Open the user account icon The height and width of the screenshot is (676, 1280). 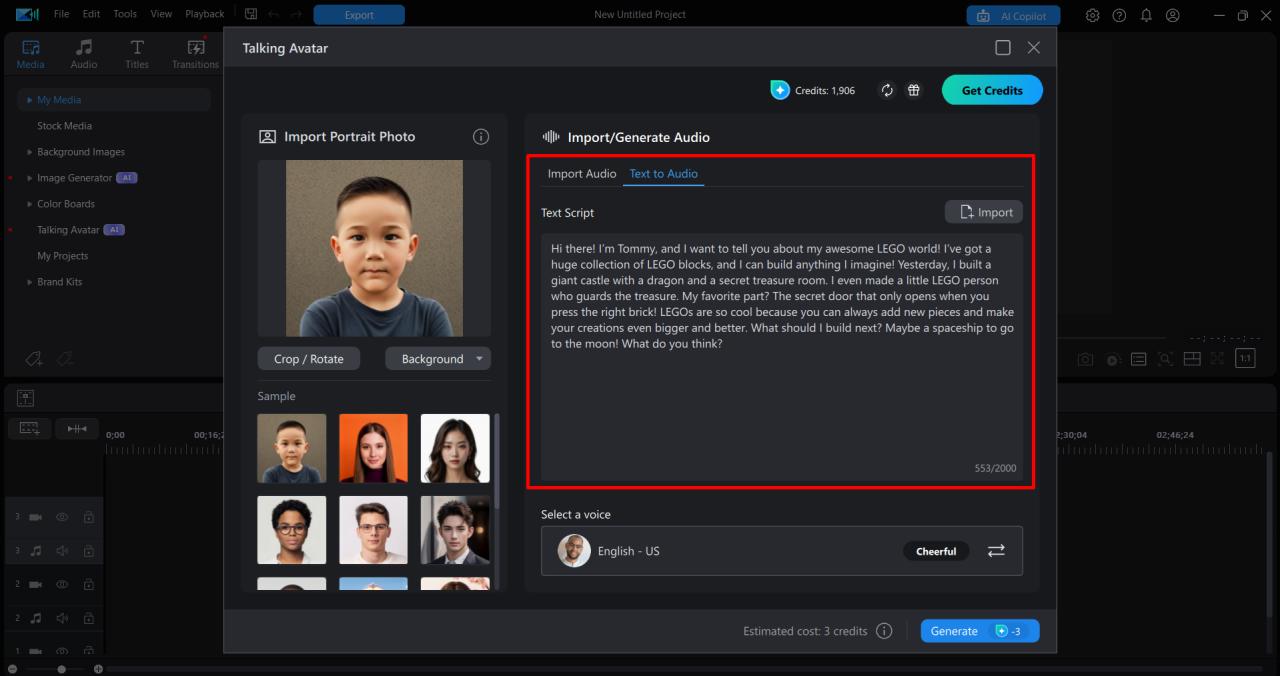coord(1173,15)
